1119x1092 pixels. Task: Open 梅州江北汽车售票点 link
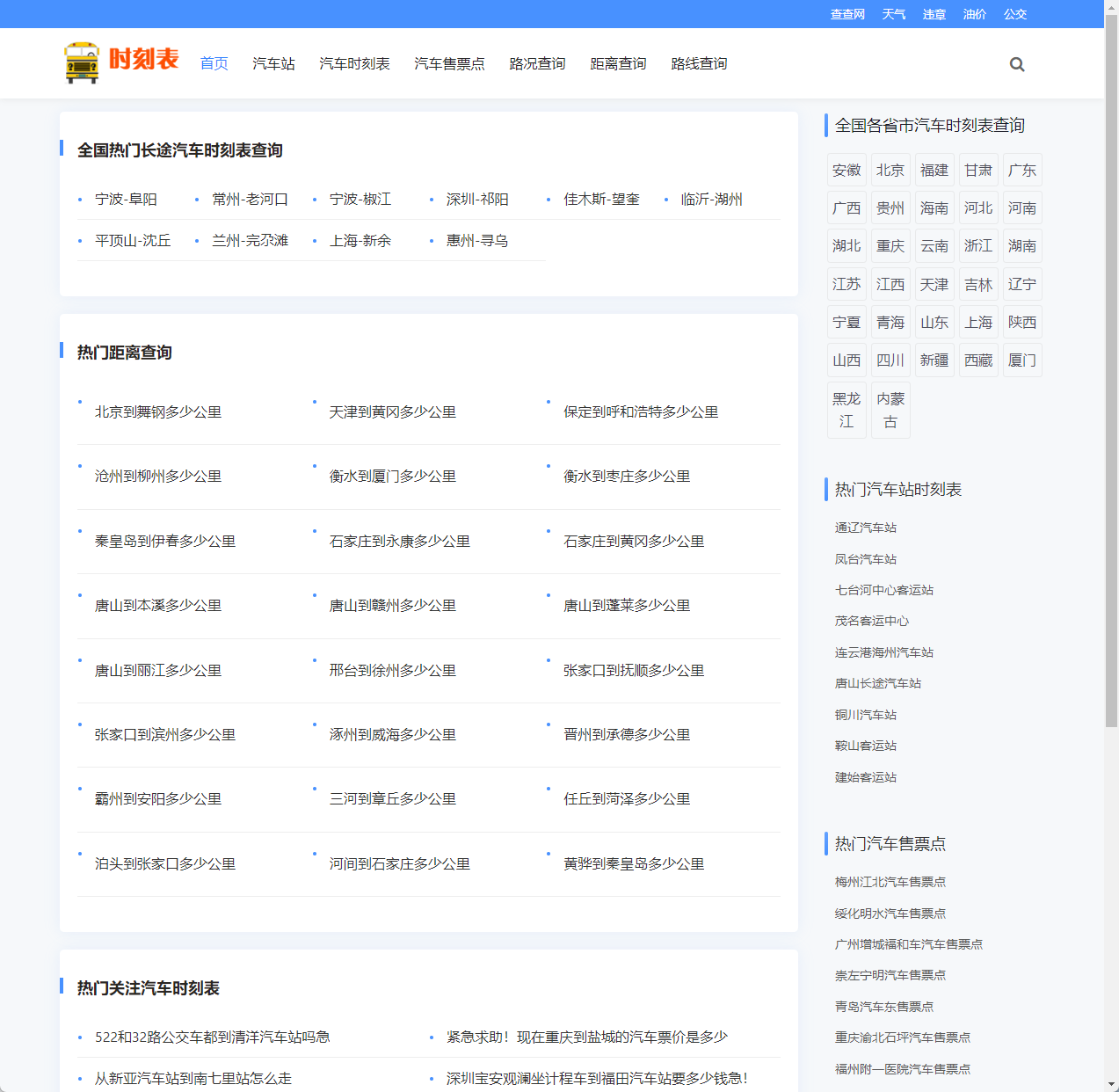pos(890,882)
